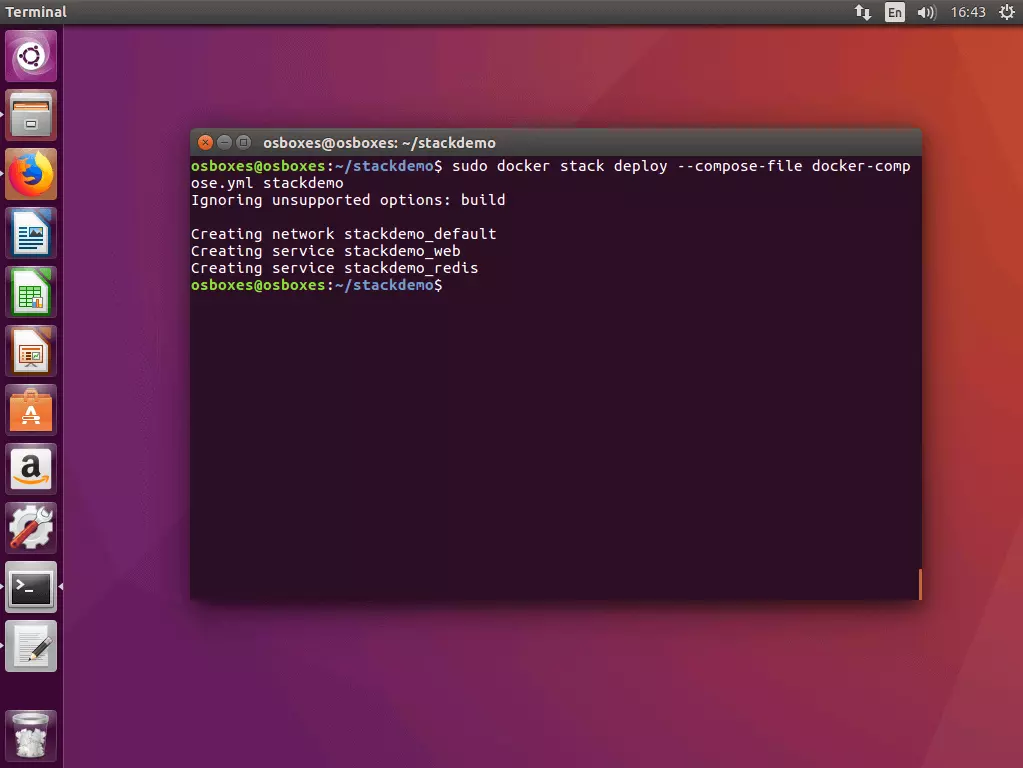The width and height of the screenshot is (1023, 768).
Task: Minimize the terminal window
Action: (x=224, y=142)
